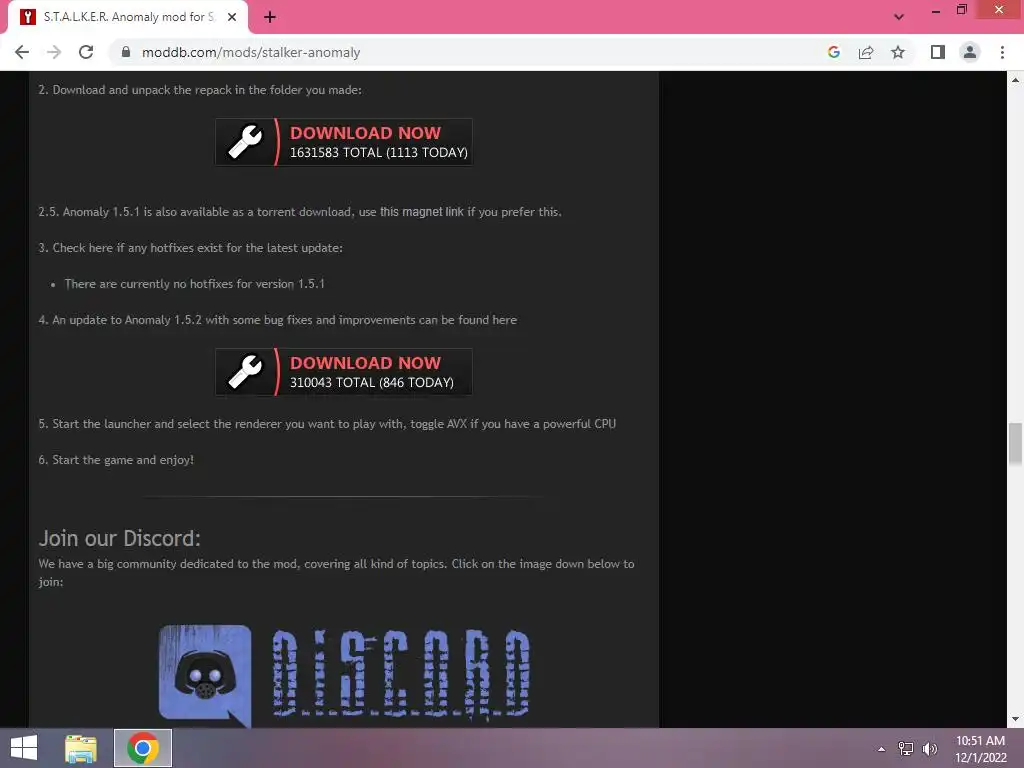Reload the moddb page
This screenshot has height=768, width=1024.
pyautogui.click(x=86, y=52)
